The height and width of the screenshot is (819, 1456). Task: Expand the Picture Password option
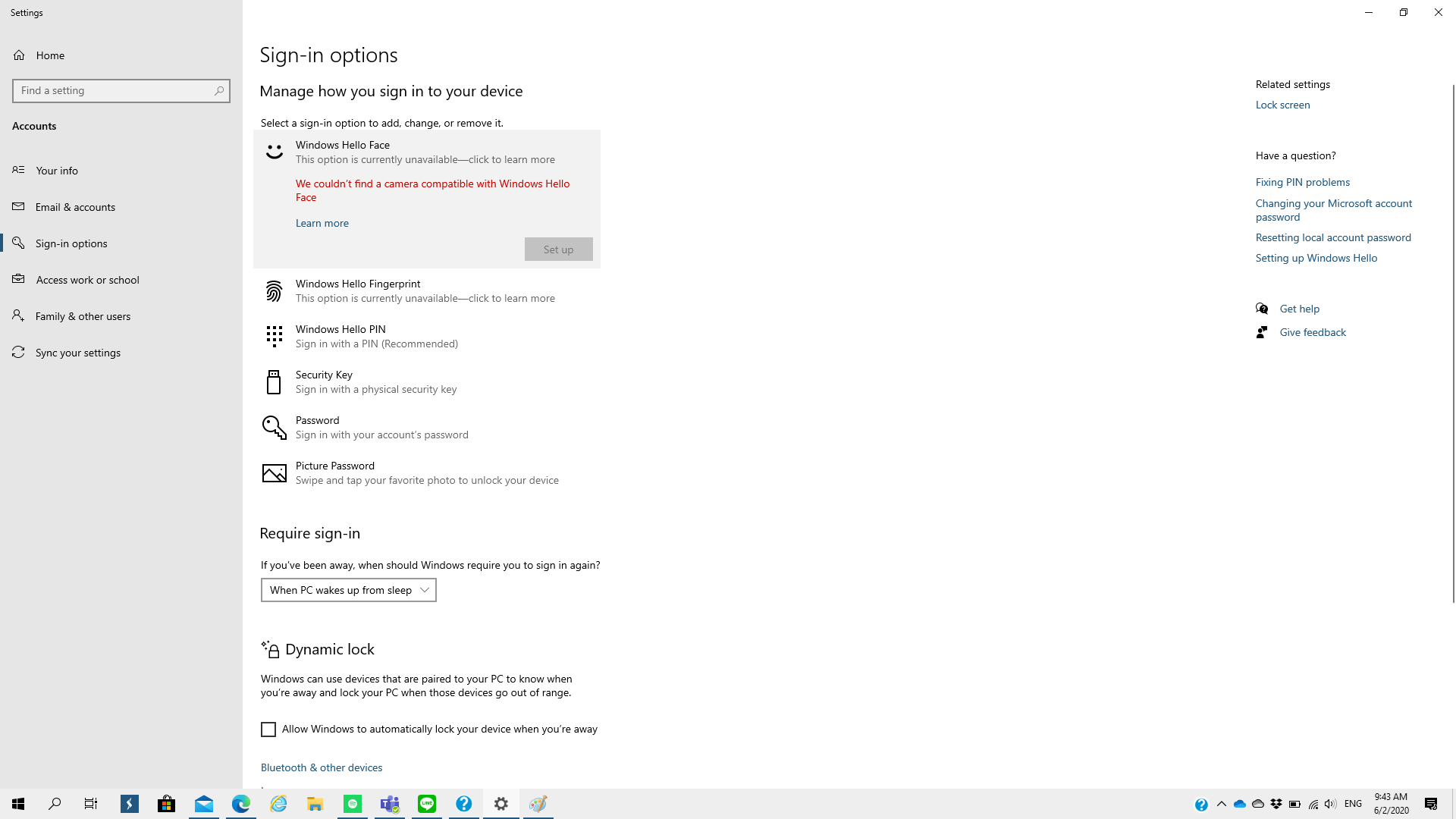pos(427,473)
